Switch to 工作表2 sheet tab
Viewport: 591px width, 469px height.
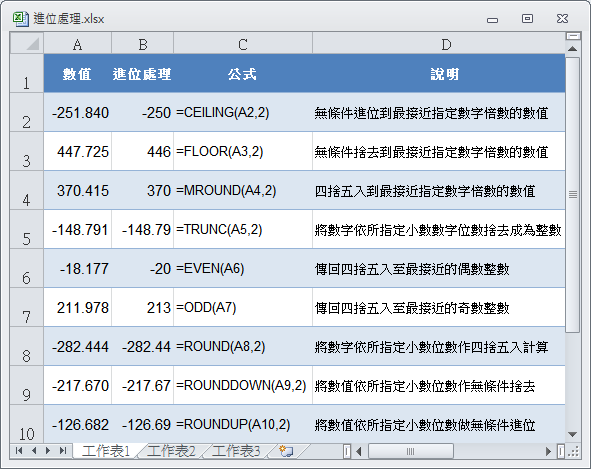pos(171,451)
